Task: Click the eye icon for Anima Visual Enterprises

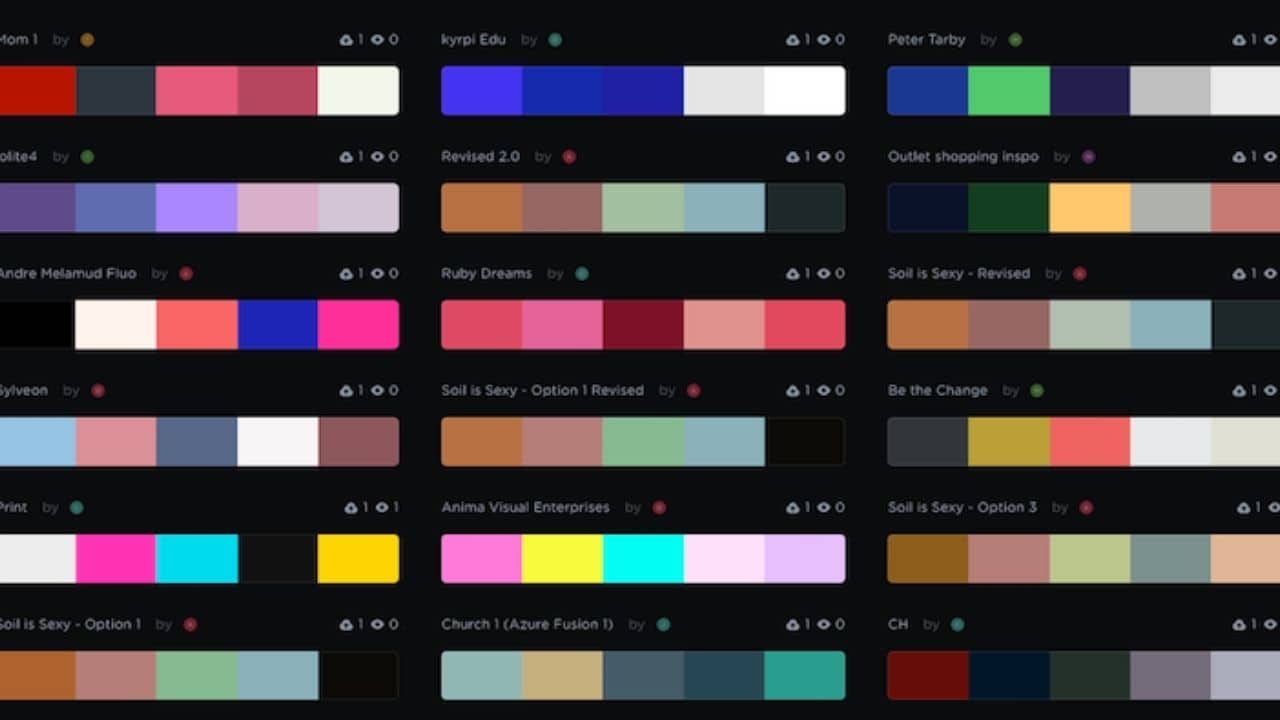Action: [824, 508]
